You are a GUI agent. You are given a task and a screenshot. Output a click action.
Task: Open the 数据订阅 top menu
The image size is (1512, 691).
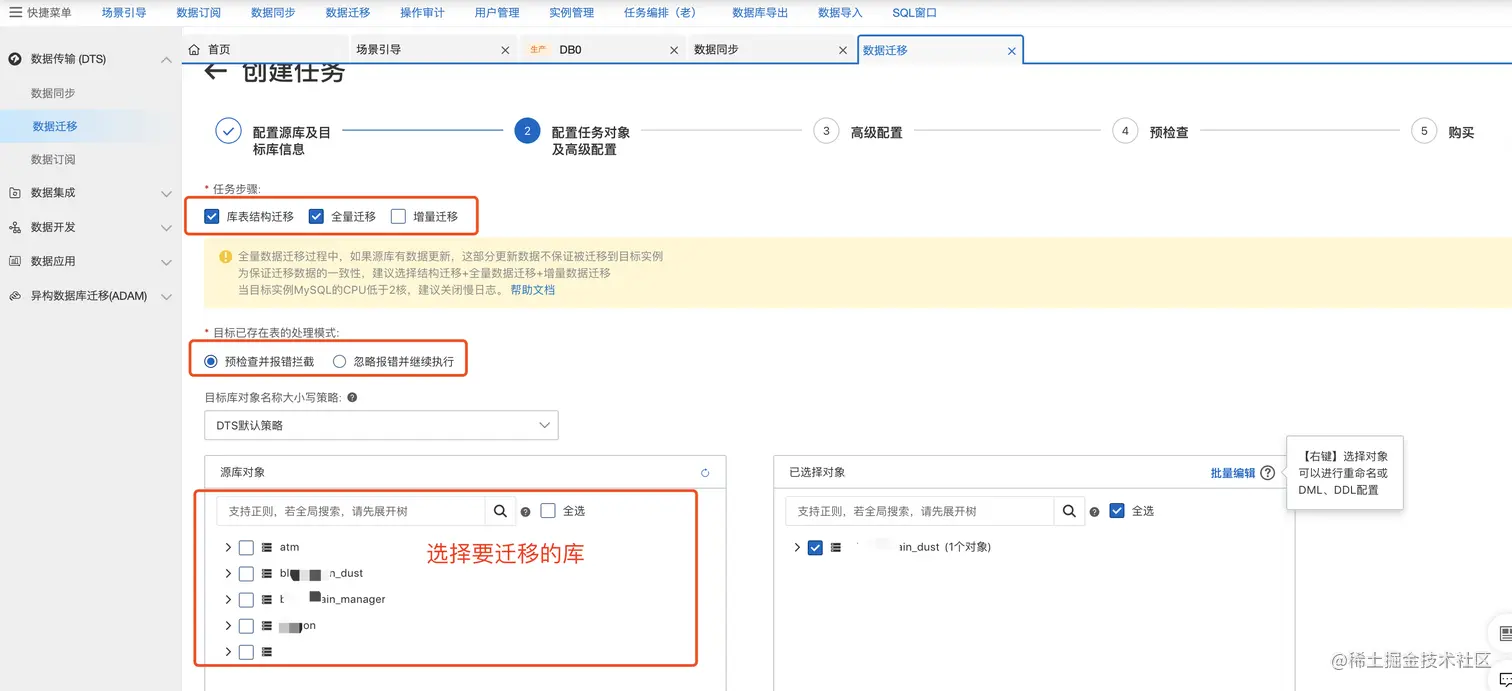tap(198, 13)
